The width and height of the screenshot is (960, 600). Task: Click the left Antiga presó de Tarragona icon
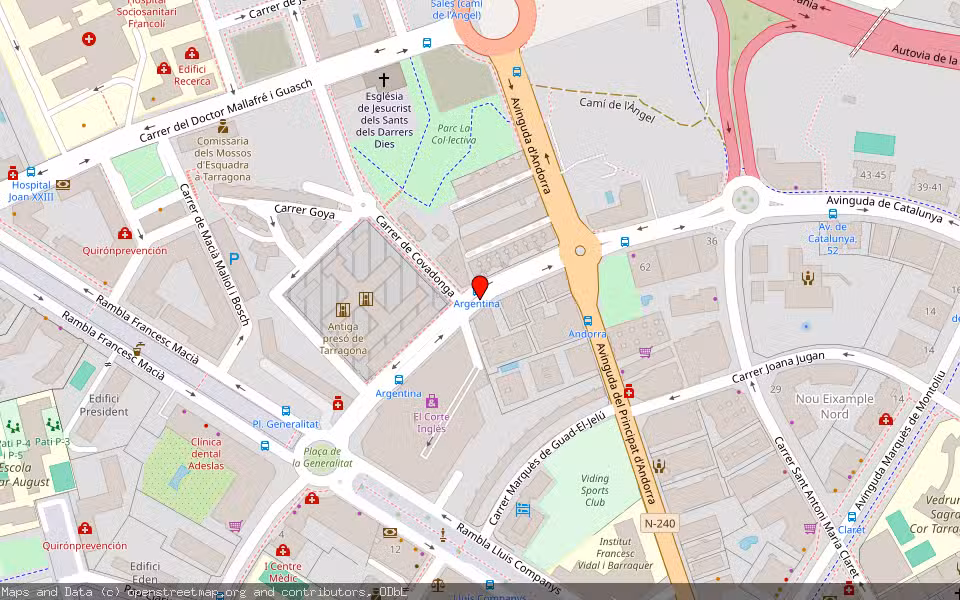pyautogui.click(x=343, y=310)
